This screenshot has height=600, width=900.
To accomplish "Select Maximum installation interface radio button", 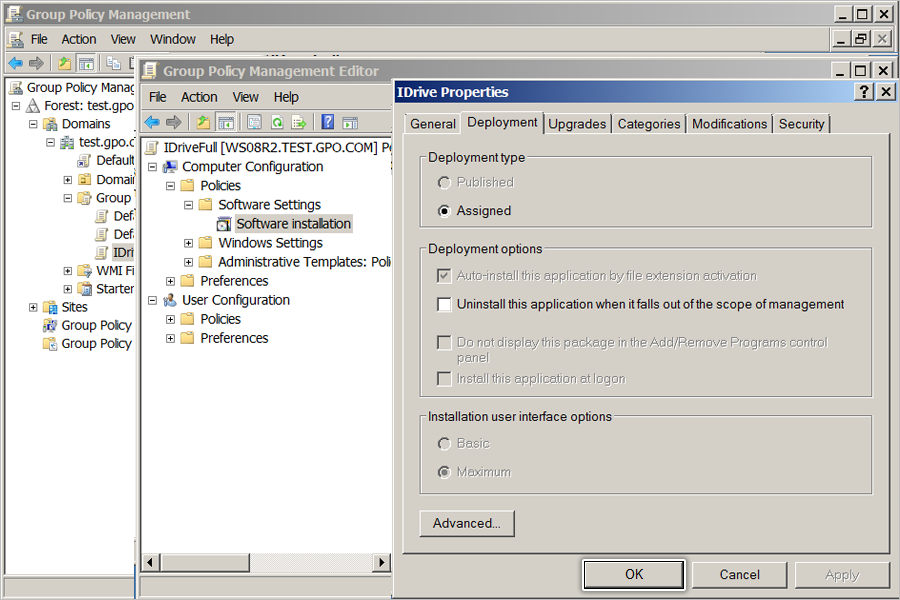I will [x=444, y=472].
